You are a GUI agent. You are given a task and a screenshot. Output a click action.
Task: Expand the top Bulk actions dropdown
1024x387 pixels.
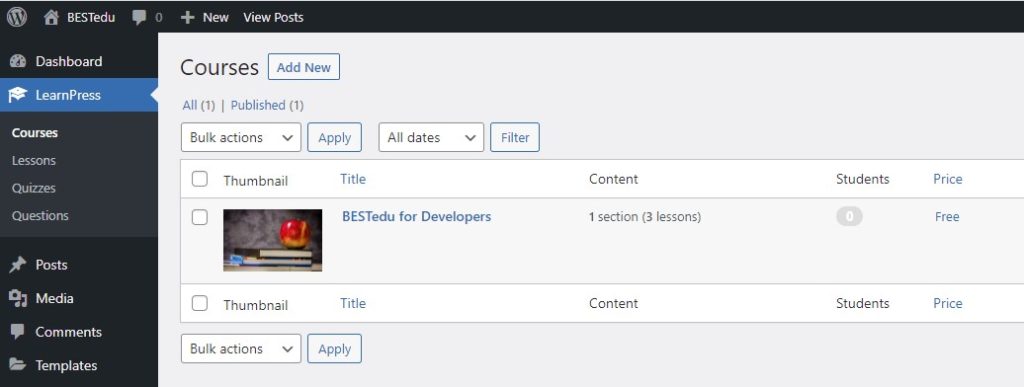(x=241, y=137)
